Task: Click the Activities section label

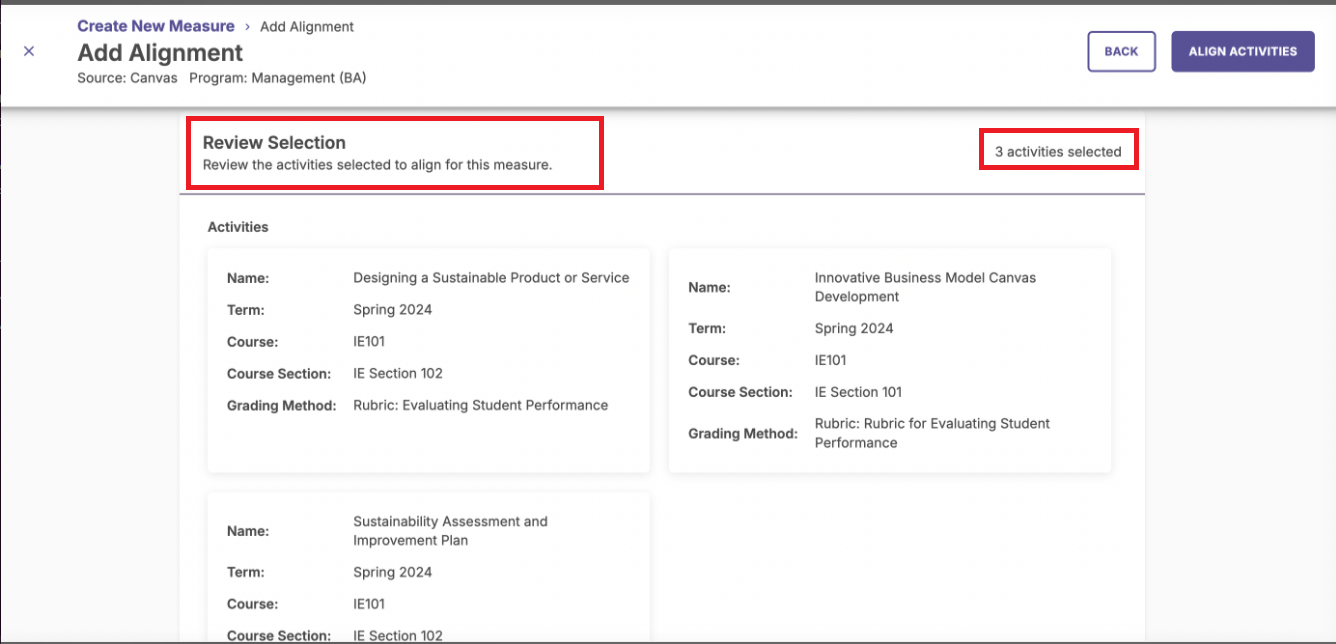Action: click(238, 227)
